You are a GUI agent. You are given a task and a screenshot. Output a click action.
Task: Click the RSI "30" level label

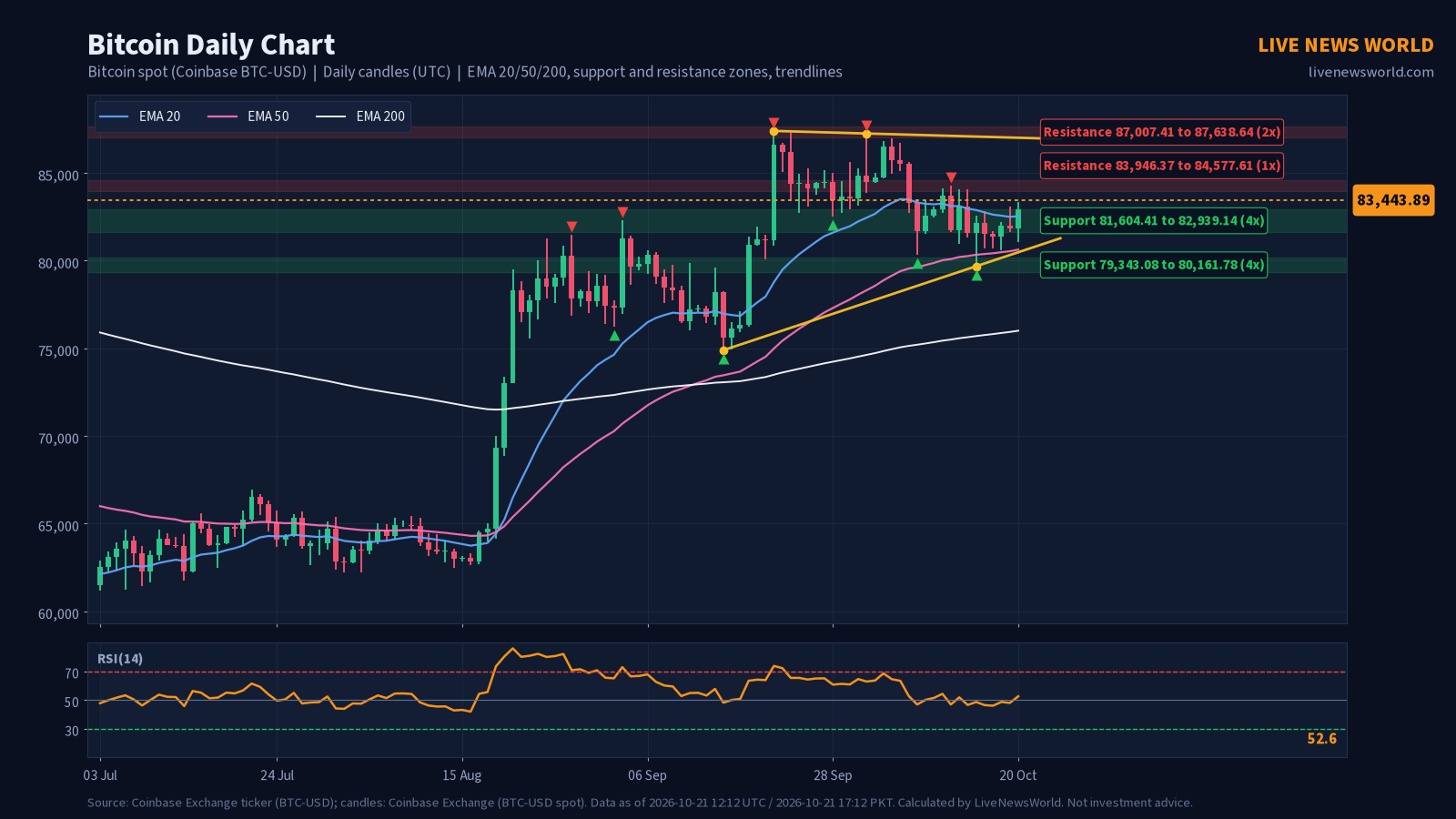pyautogui.click(x=72, y=731)
